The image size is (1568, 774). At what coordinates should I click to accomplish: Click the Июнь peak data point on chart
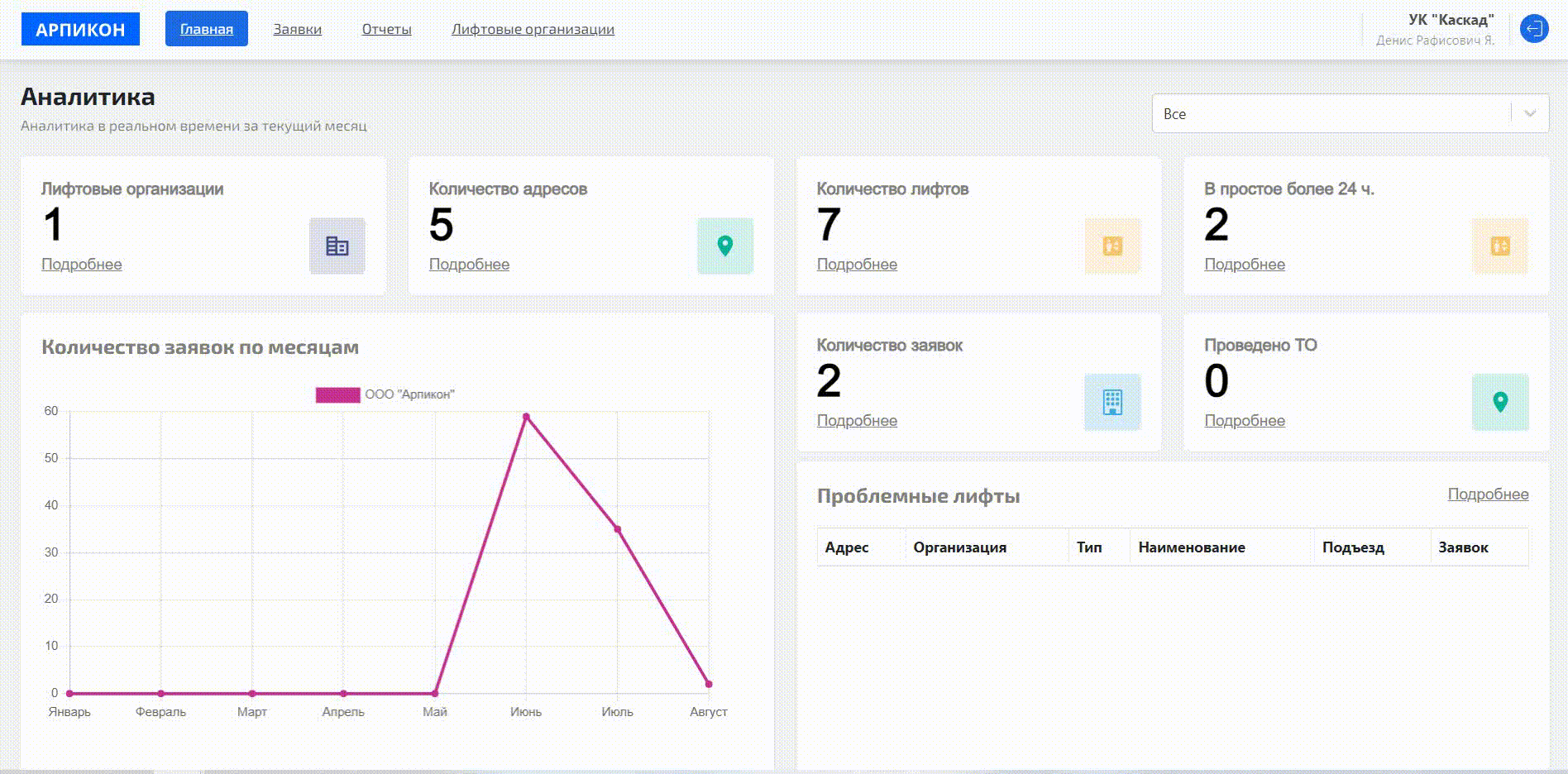(526, 417)
